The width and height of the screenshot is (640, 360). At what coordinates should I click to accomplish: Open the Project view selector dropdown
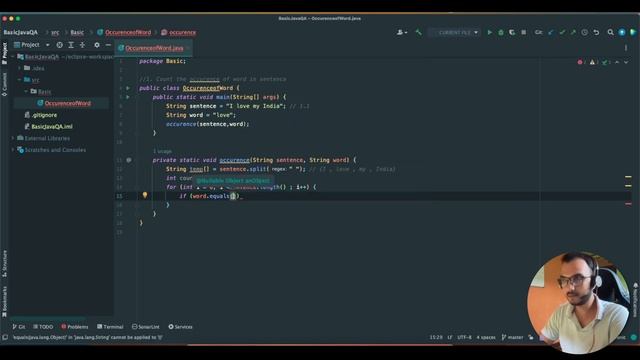31,45
